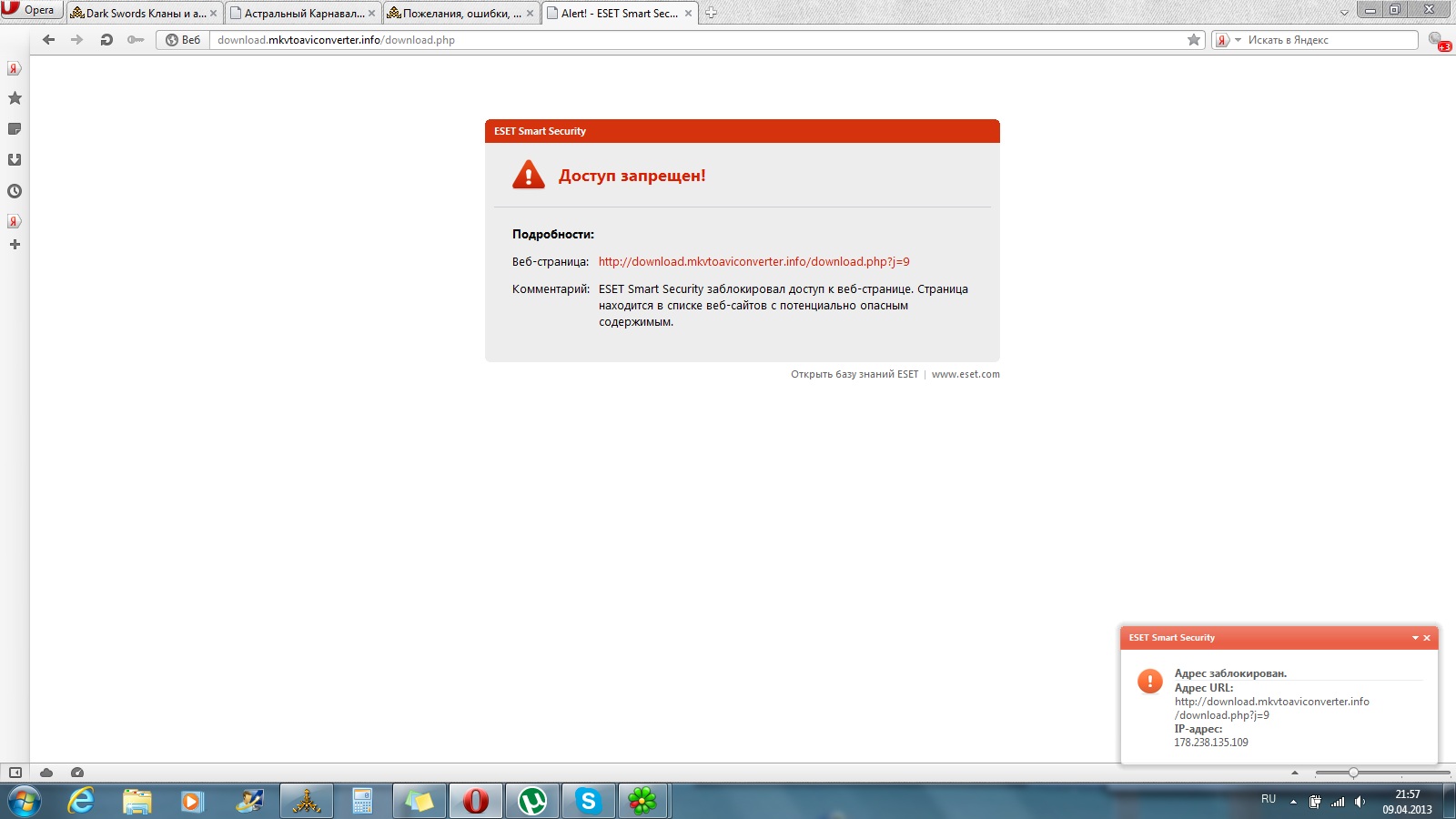Screen dimensions: 1456x819
Task: Toggle Opera Turbo speedometer icon
Action: tap(77, 773)
